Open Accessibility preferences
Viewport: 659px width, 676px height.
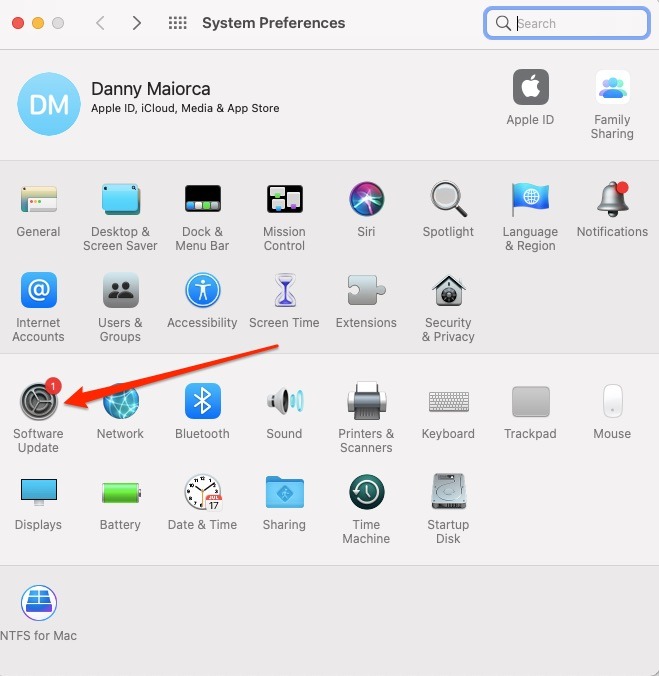tap(203, 290)
